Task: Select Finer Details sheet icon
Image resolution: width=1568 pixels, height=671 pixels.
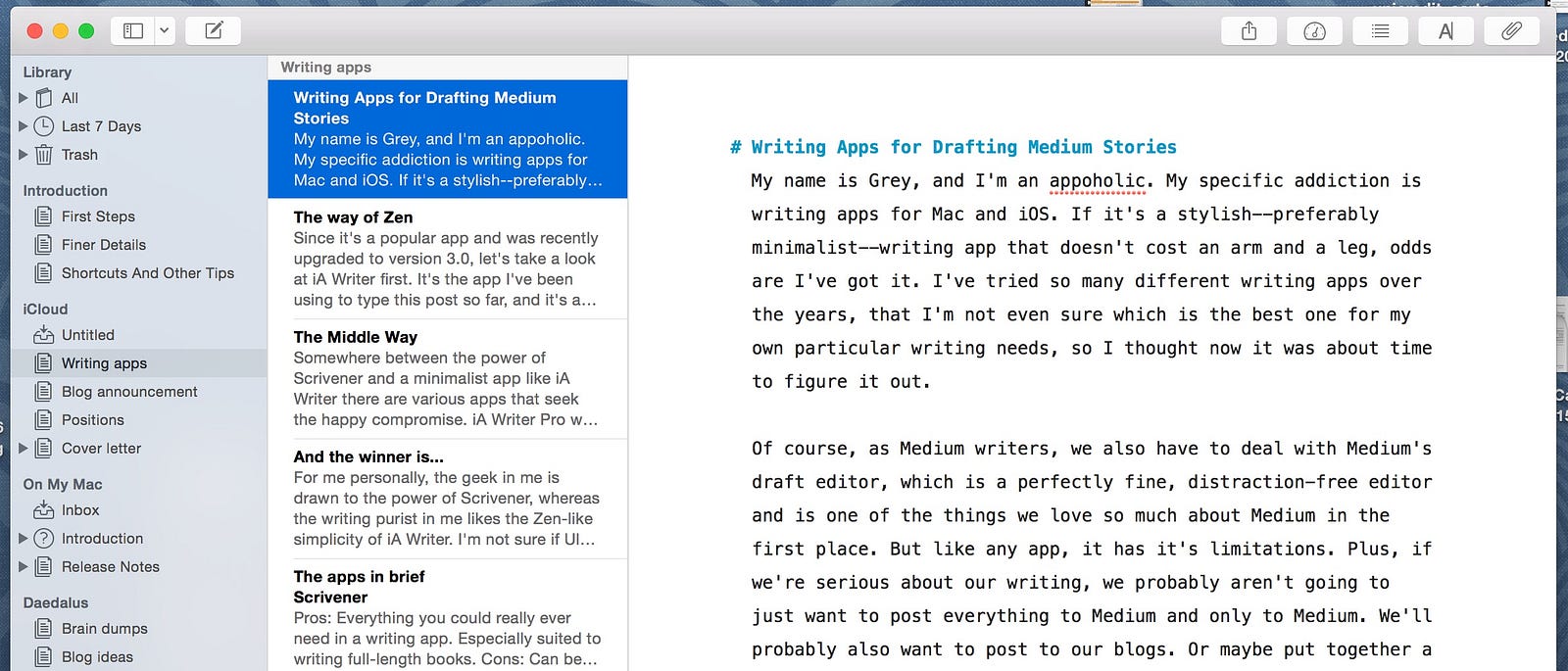Action: pos(44,245)
